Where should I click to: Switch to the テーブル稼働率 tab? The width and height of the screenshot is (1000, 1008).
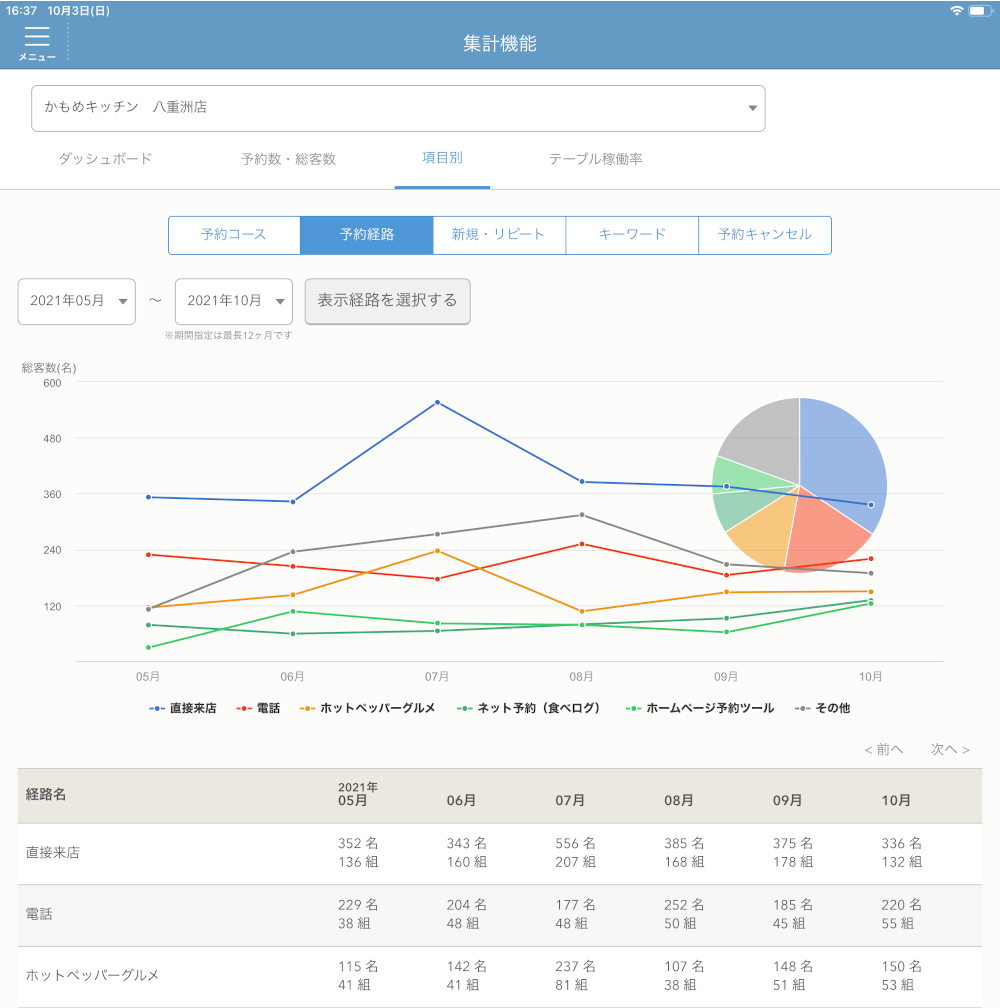click(595, 159)
